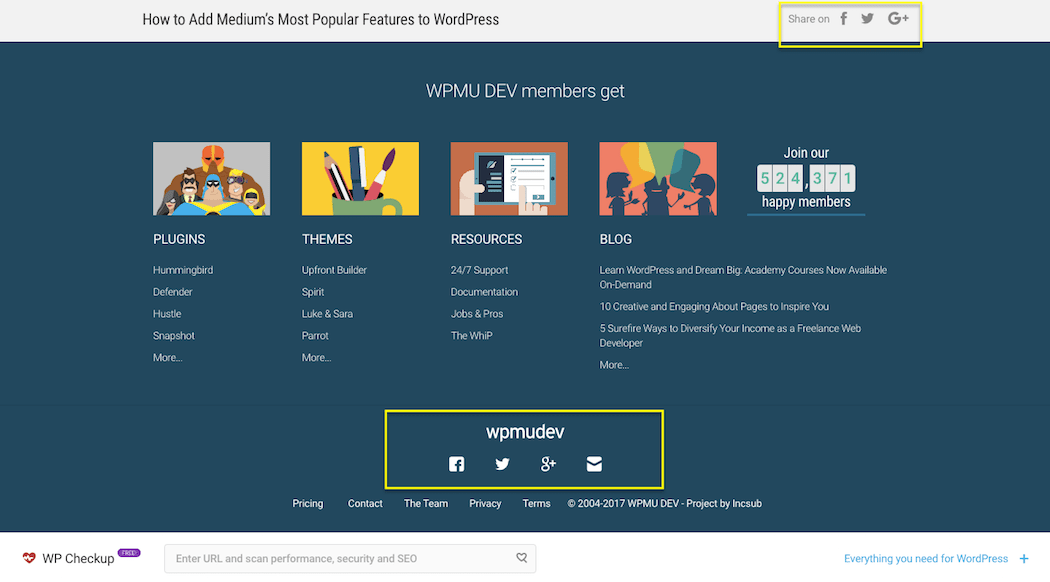Viewport: 1050px width, 582px height.
Task: Open the BLOG section heading
Action: coord(615,239)
